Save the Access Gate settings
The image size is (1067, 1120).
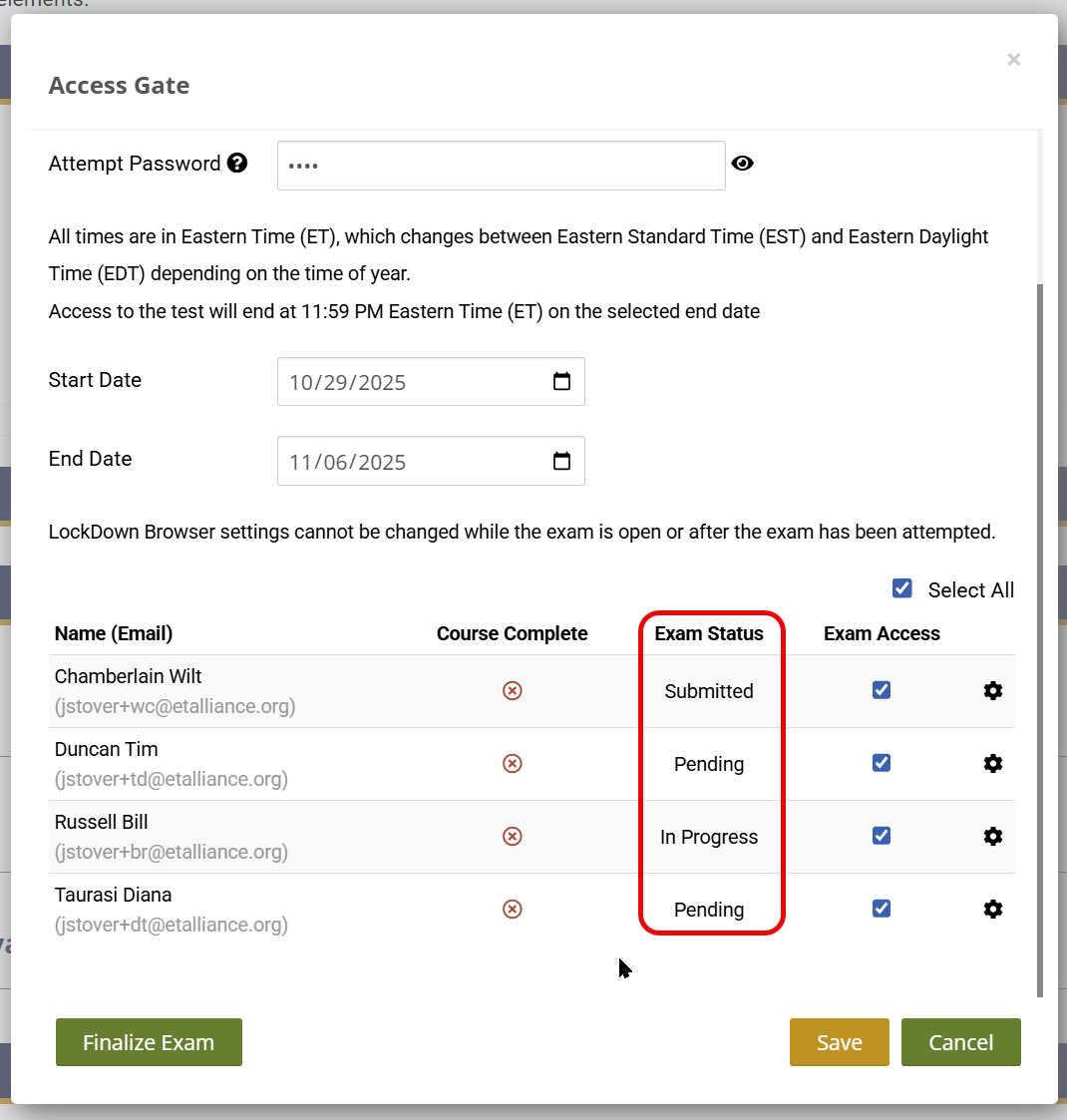pyautogui.click(x=839, y=1042)
